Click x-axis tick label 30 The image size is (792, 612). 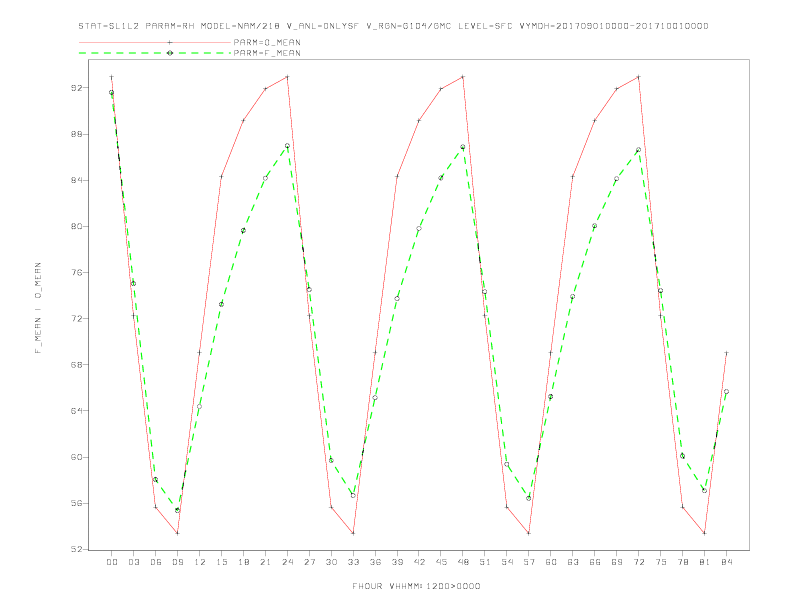pos(331,562)
